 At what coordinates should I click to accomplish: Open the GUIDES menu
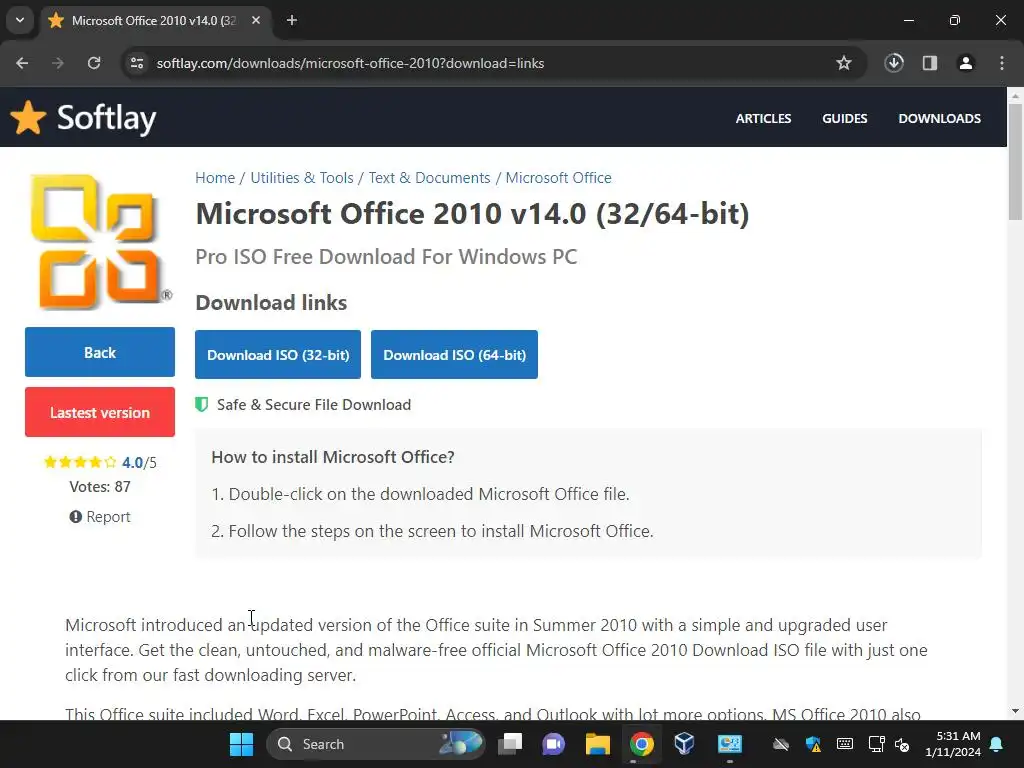844,118
